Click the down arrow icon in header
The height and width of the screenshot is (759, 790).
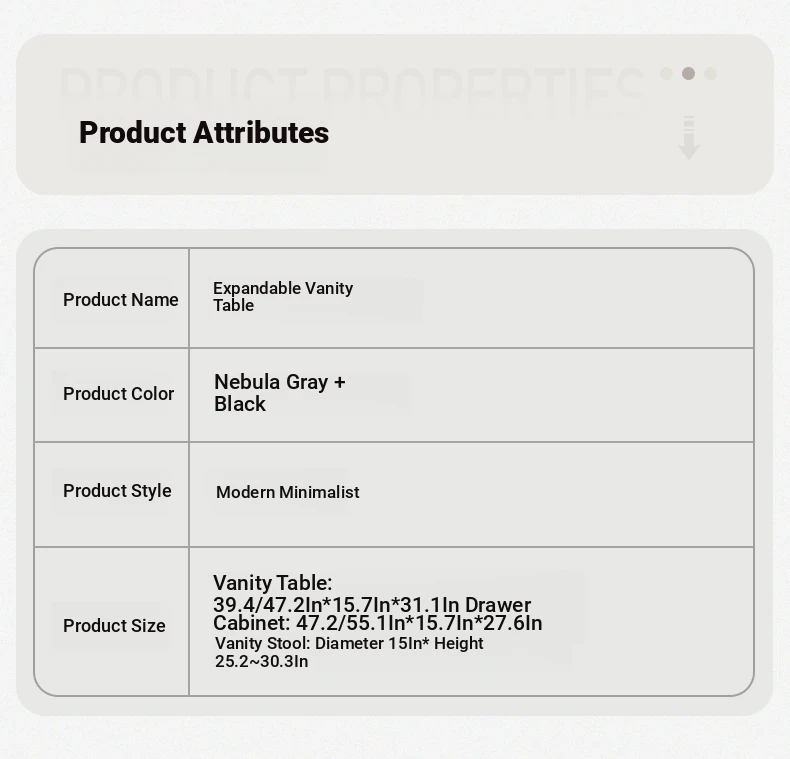[x=688, y=138]
